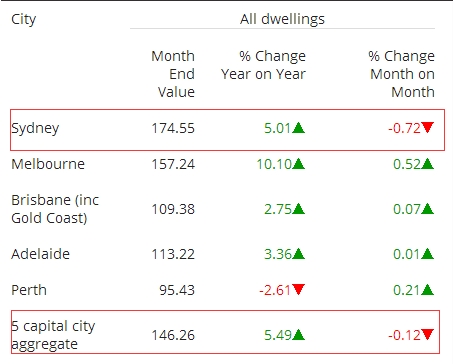
Task: Select the Sydney row label
Action: [35, 129]
